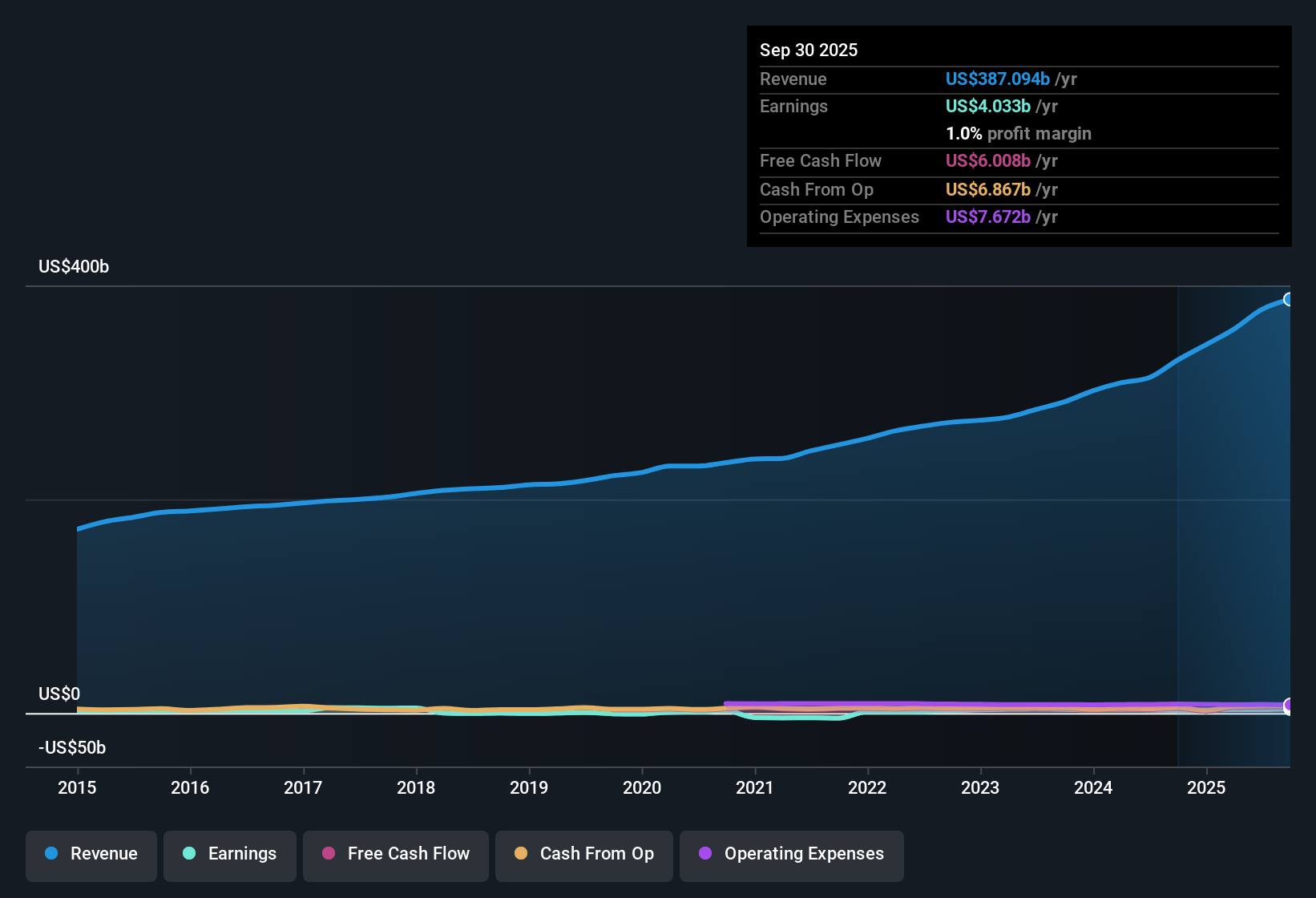Click the US$400b gridline label
1316x898 pixels.
click(x=74, y=266)
